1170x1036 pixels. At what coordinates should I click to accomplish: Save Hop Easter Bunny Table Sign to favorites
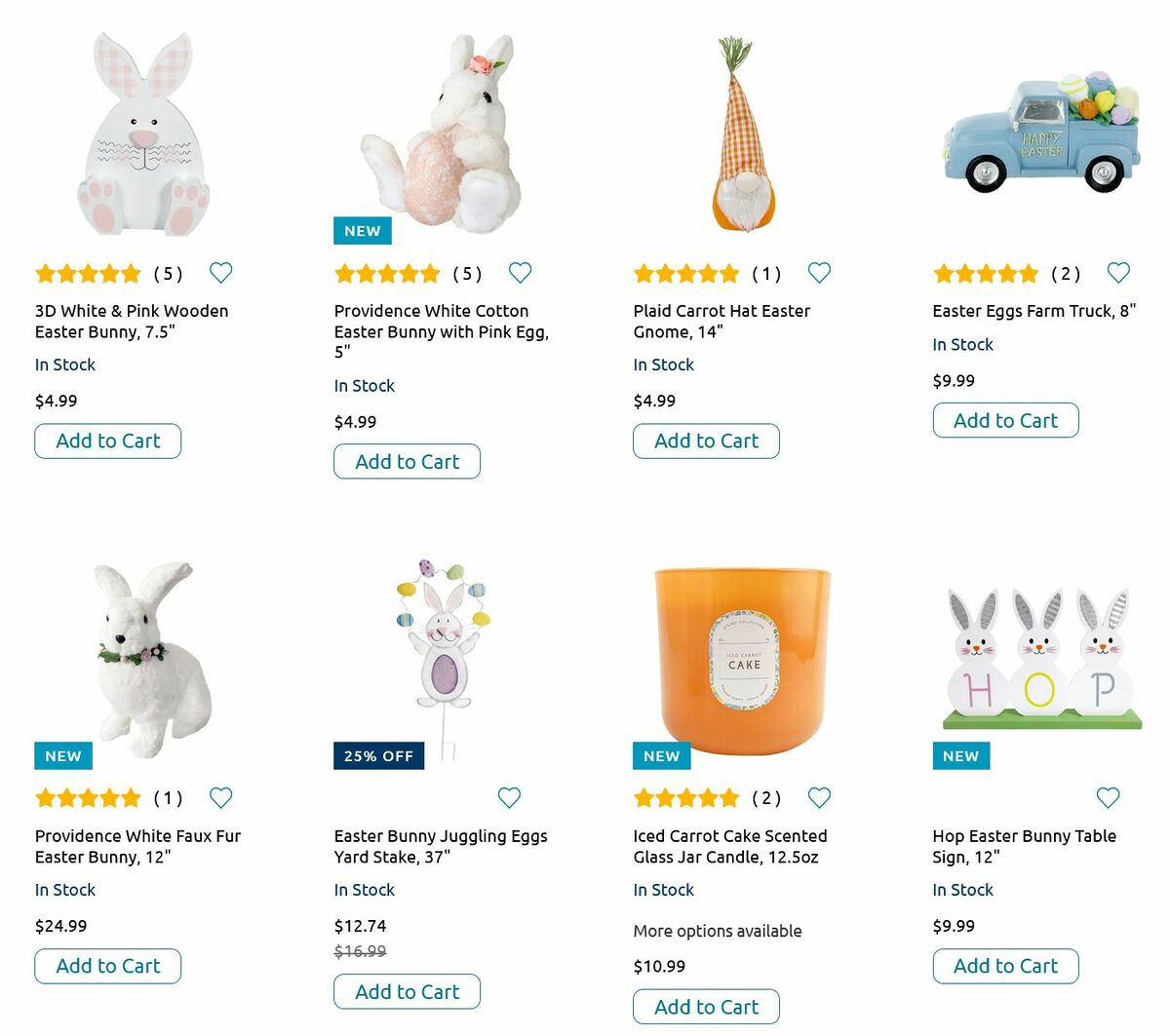[x=1108, y=798]
